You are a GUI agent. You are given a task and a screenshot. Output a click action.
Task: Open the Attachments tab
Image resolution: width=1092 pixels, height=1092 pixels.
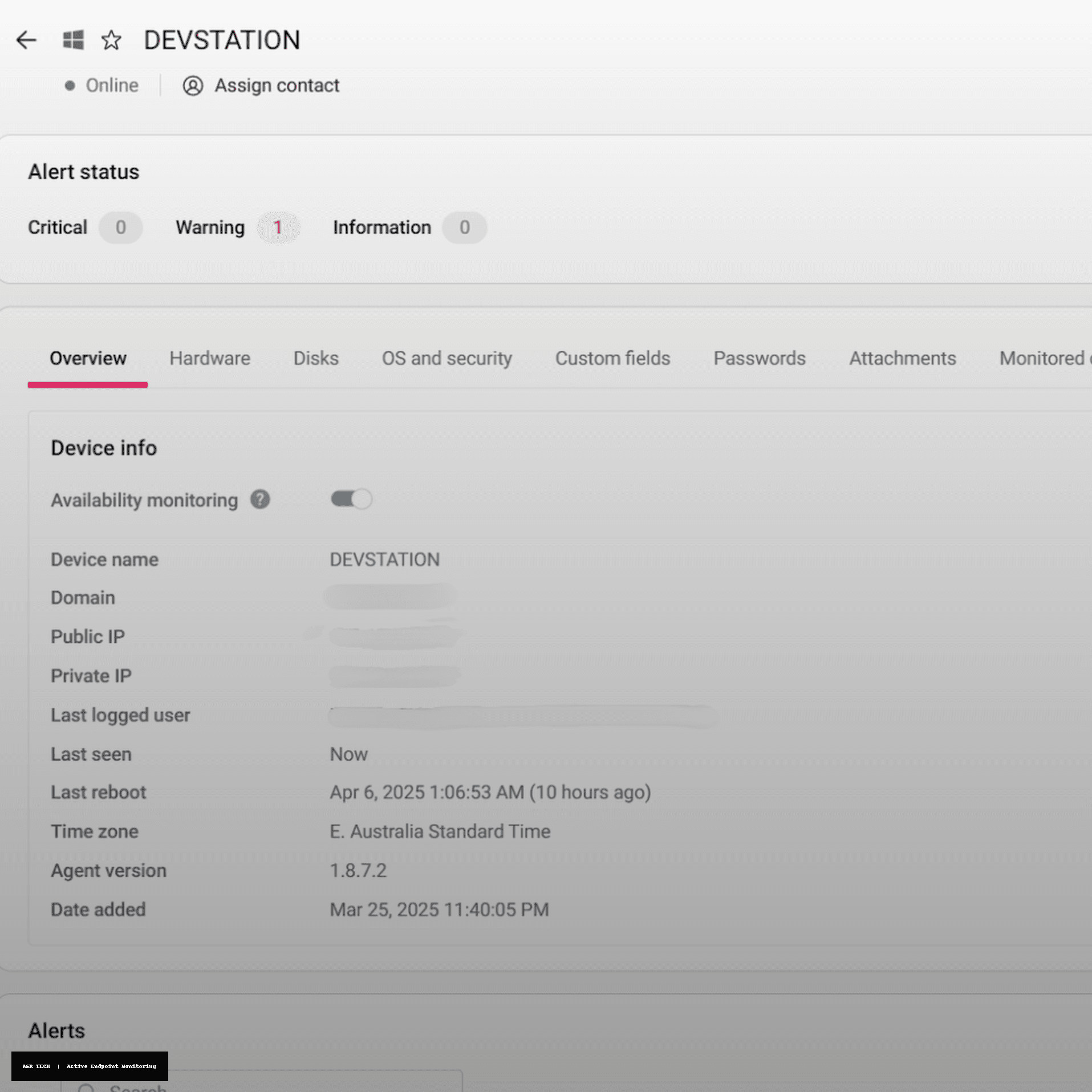pos(902,358)
